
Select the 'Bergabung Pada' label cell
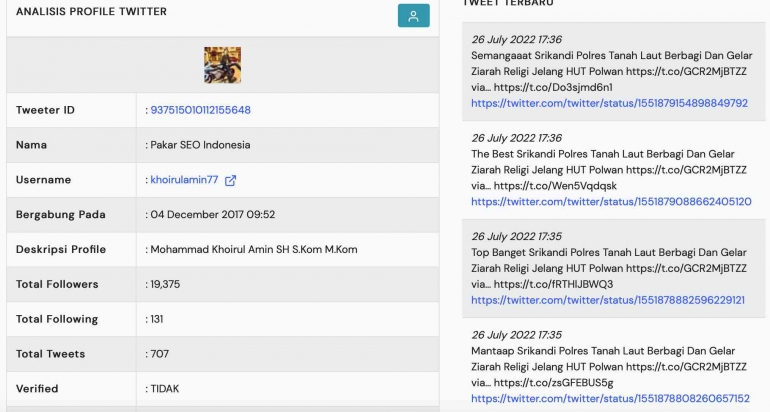[72, 215]
